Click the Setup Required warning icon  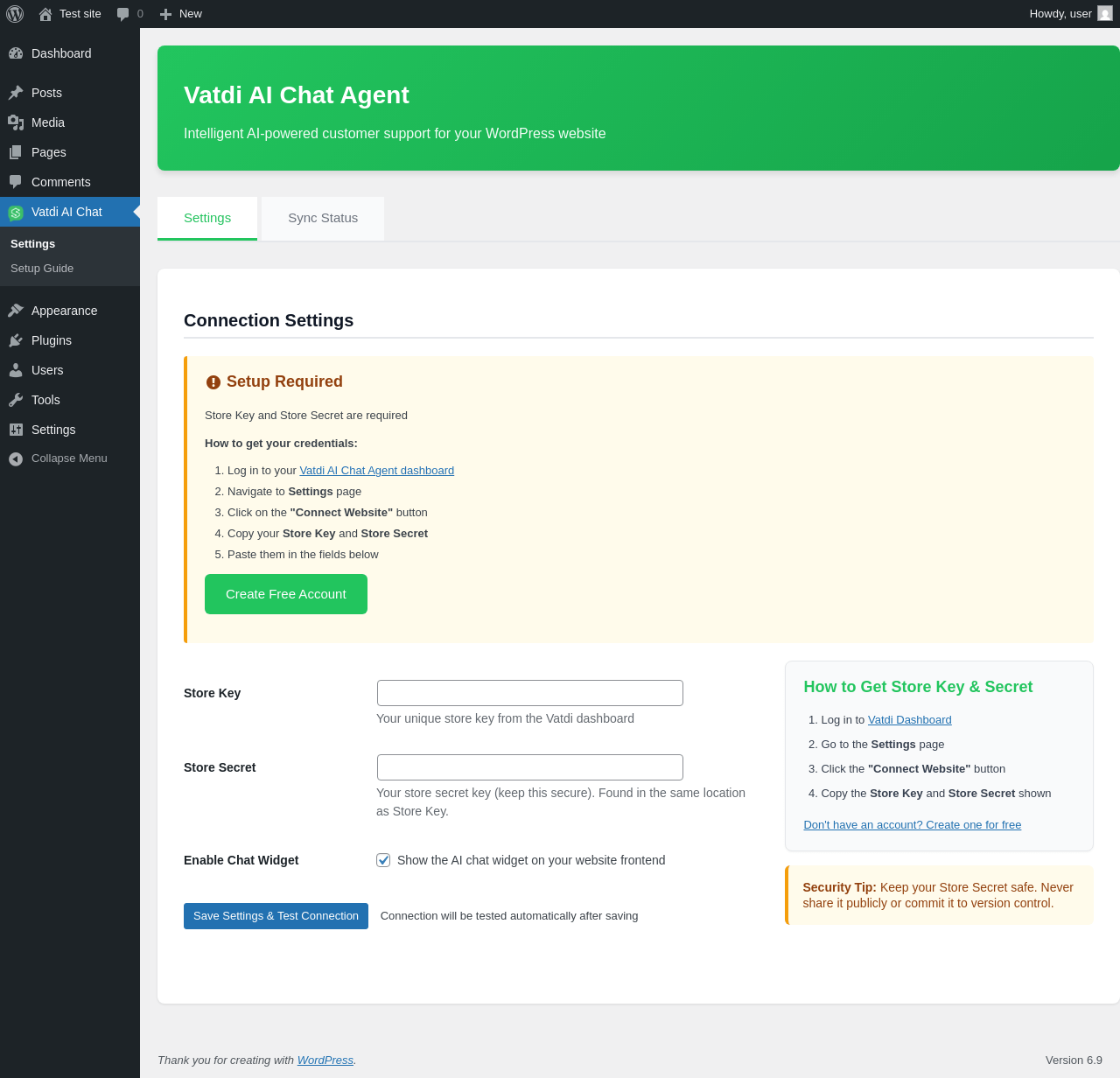213,382
